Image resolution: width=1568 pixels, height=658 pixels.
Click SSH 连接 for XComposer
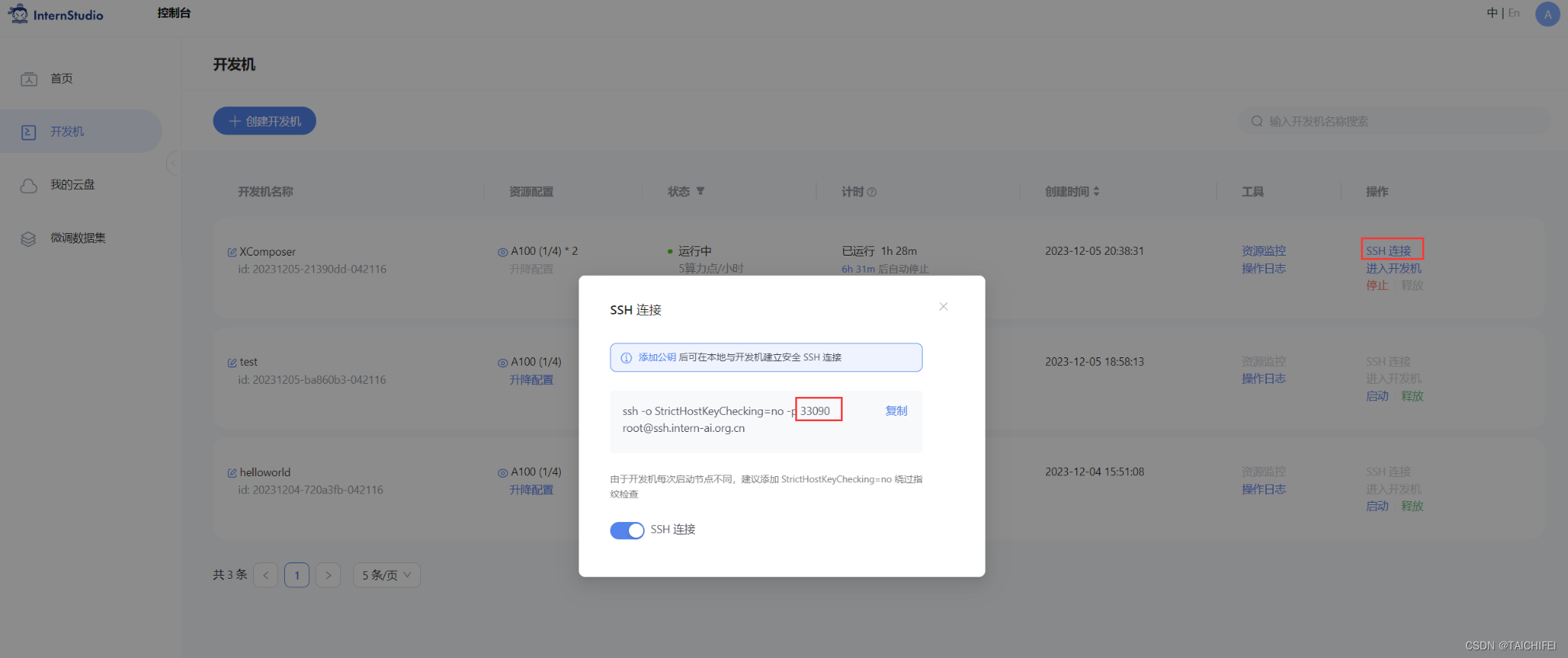tap(1389, 251)
